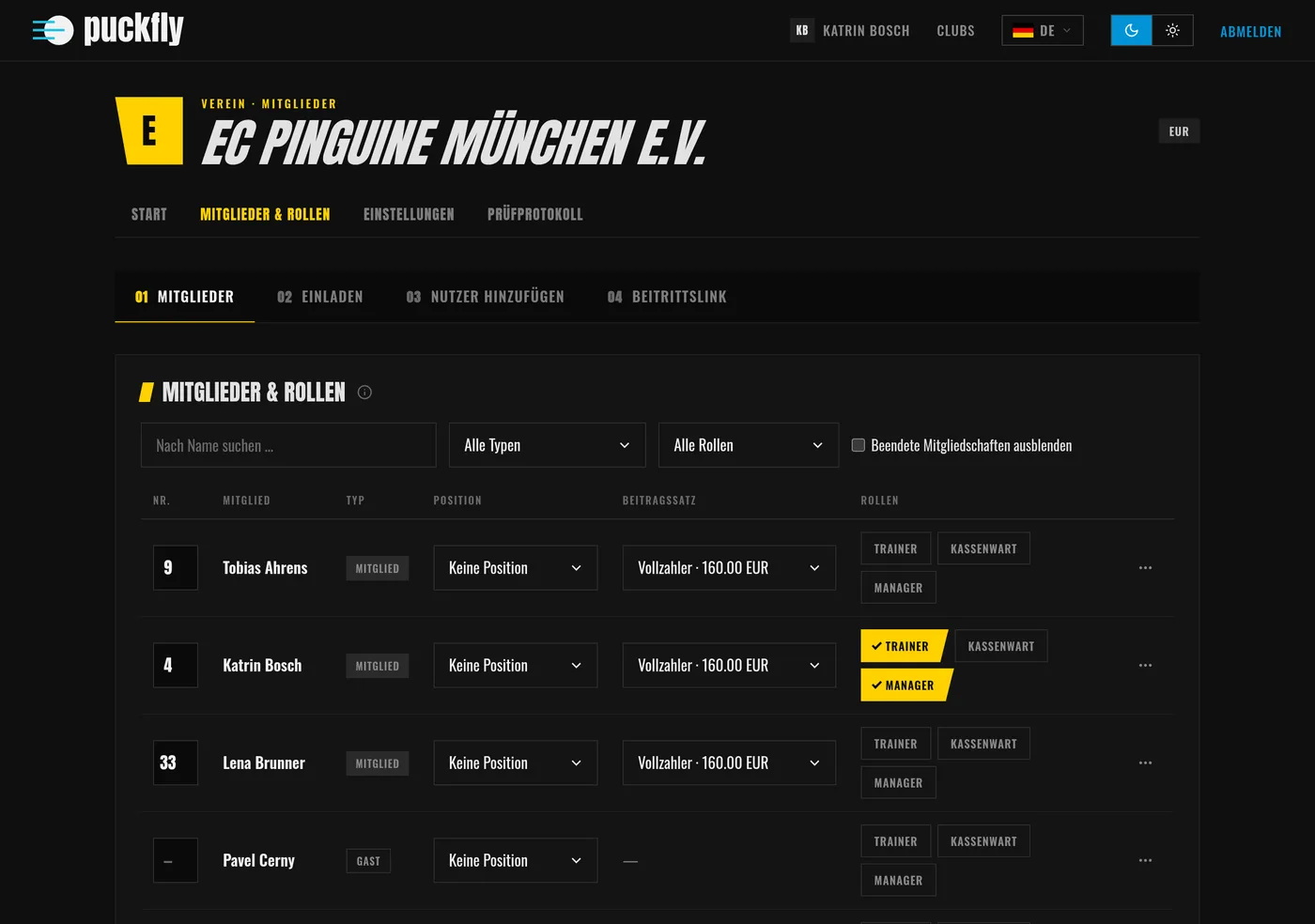Open info icon beside Mitglieder & Rollen
The image size is (1315, 924).
365,393
